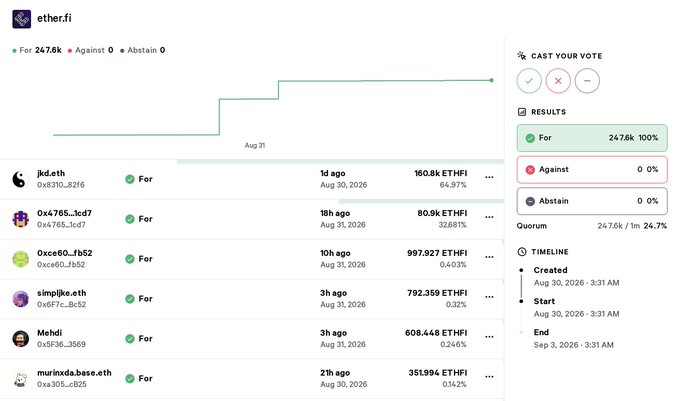The width and height of the screenshot is (680, 401).
Task: Open more options for simpljke.eth vote
Action: pos(489,297)
